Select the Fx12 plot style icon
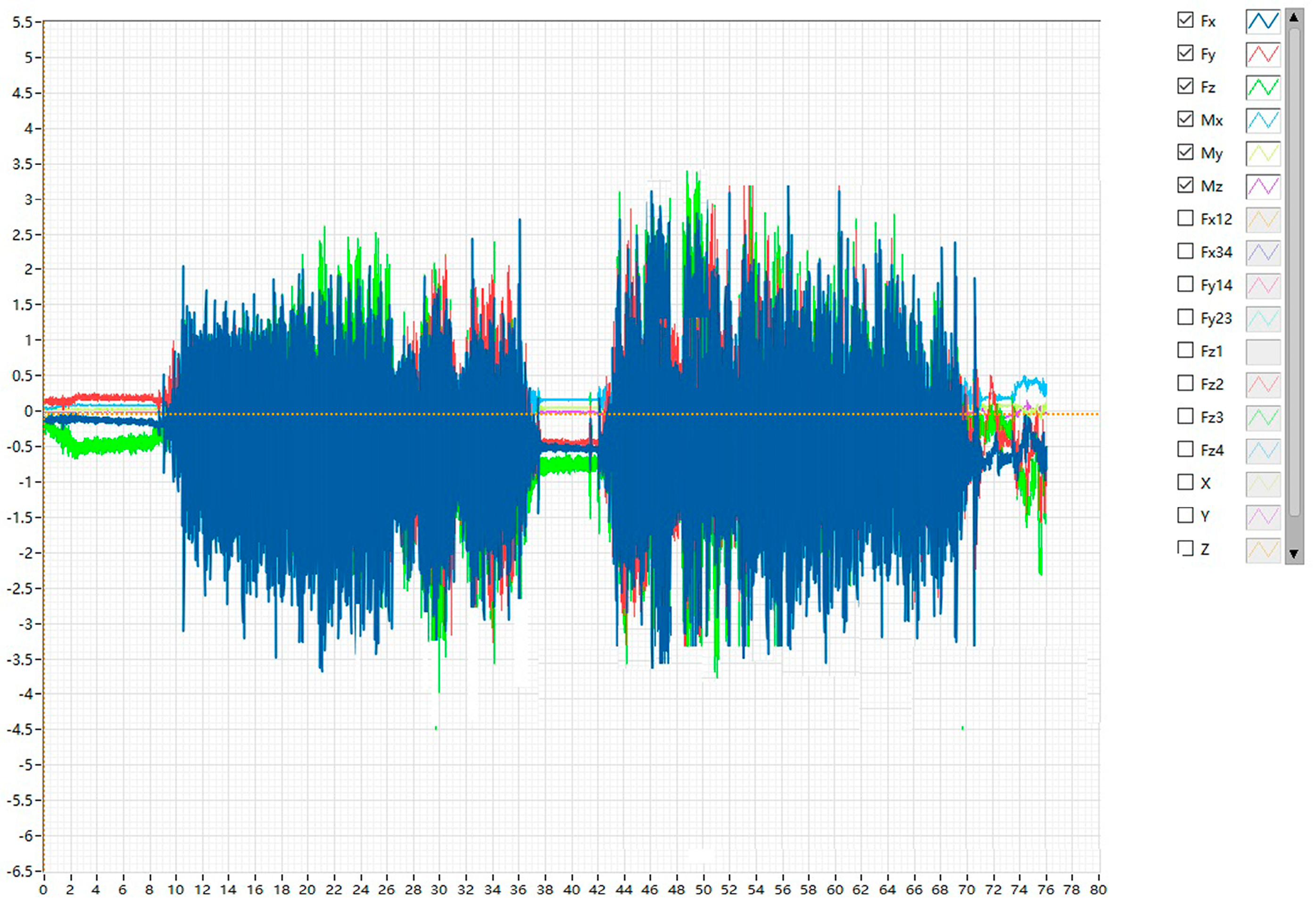The image size is (1316, 906). (x=1263, y=219)
